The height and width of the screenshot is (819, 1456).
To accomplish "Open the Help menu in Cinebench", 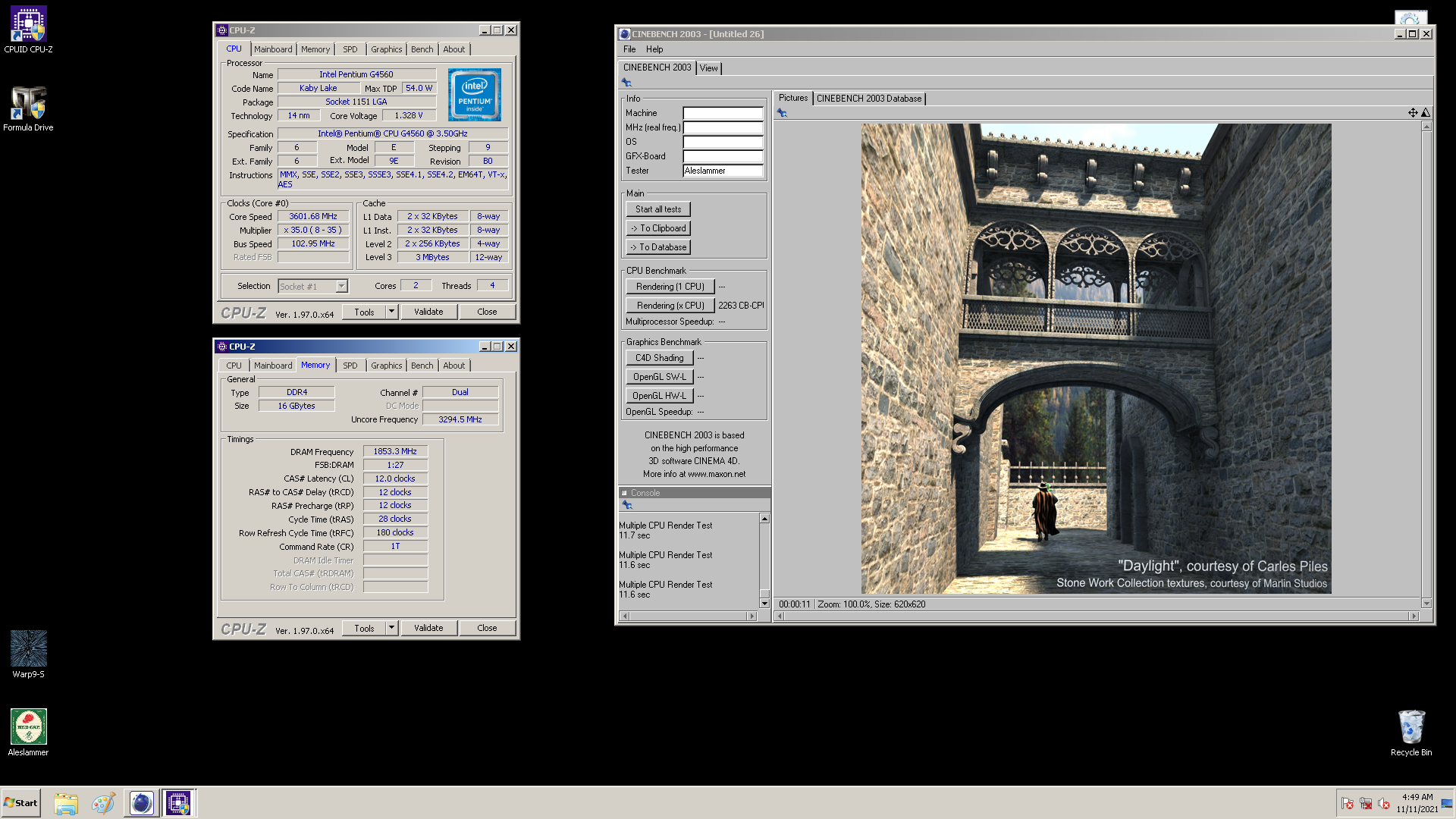I will [654, 49].
